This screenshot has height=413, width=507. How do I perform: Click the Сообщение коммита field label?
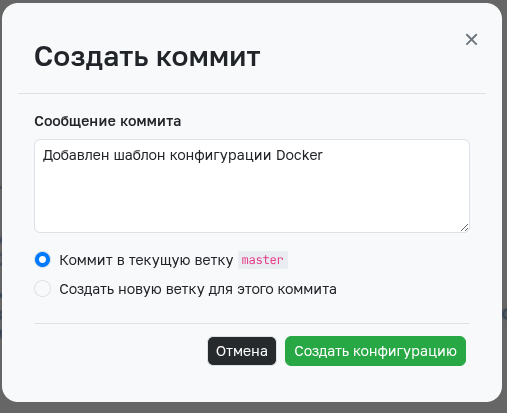tap(108, 121)
